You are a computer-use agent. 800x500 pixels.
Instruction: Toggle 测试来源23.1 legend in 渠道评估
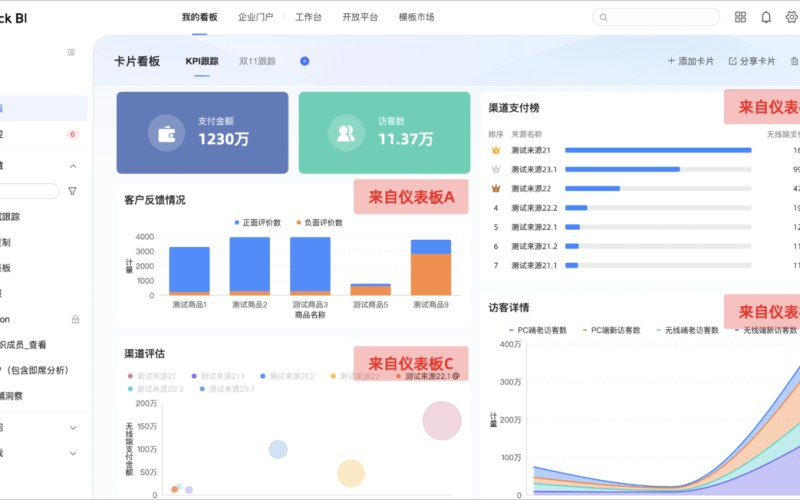coord(227,389)
